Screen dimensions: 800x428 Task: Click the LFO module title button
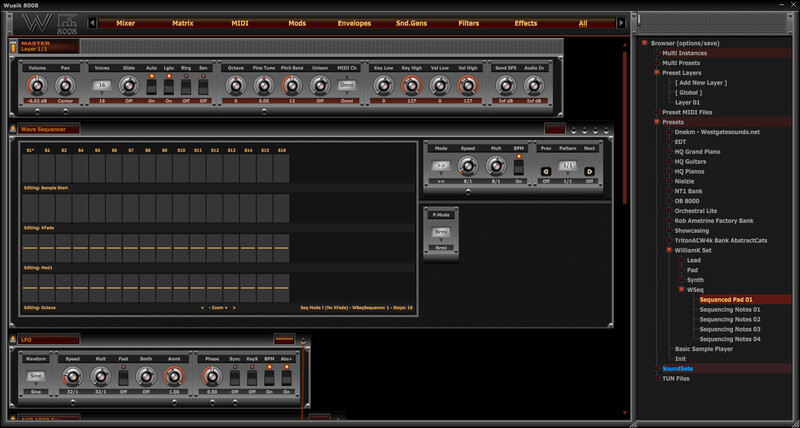[48, 339]
